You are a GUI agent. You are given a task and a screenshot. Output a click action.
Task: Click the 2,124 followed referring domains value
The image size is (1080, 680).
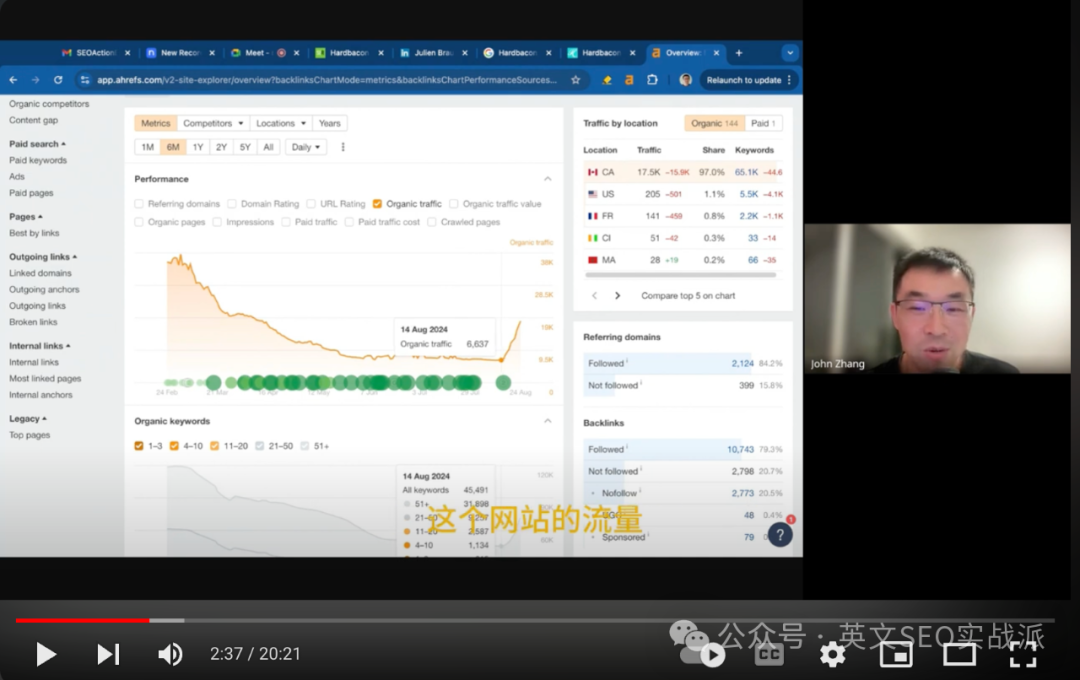pyautogui.click(x=742, y=363)
